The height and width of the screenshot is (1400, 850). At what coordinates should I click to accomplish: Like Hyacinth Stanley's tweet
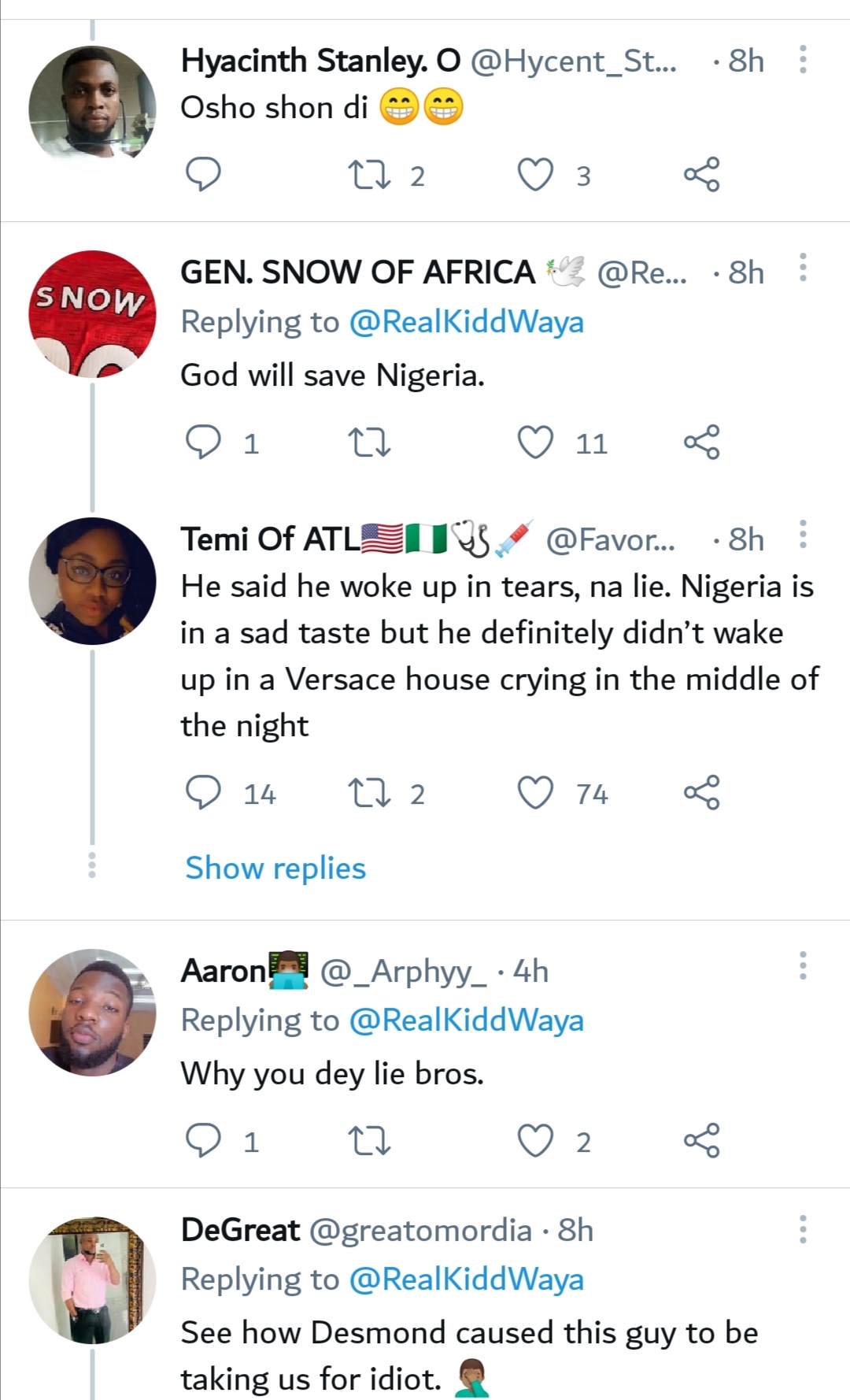(x=535, y=175)
